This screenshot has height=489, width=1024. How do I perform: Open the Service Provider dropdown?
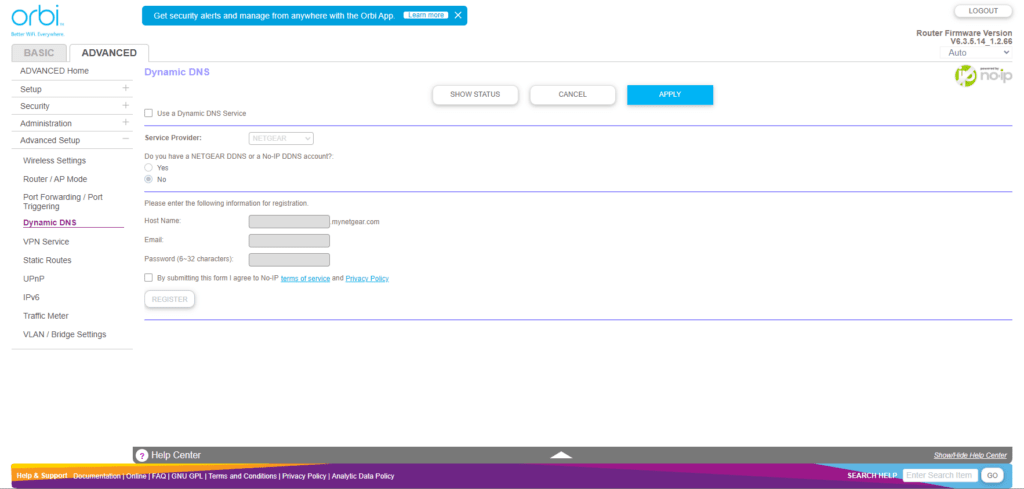[281, 138]
